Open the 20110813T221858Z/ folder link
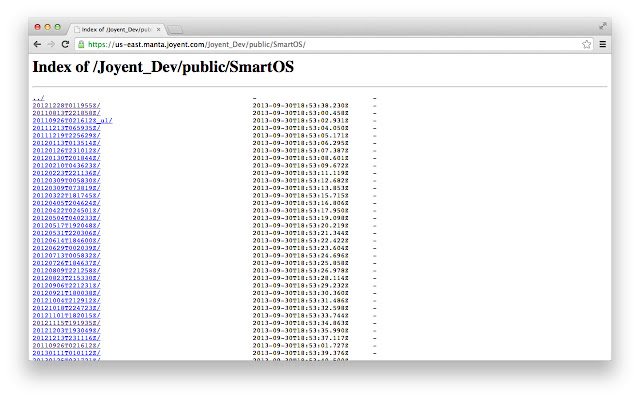This screenshot has width=640, height=400. tap(67, 113)
